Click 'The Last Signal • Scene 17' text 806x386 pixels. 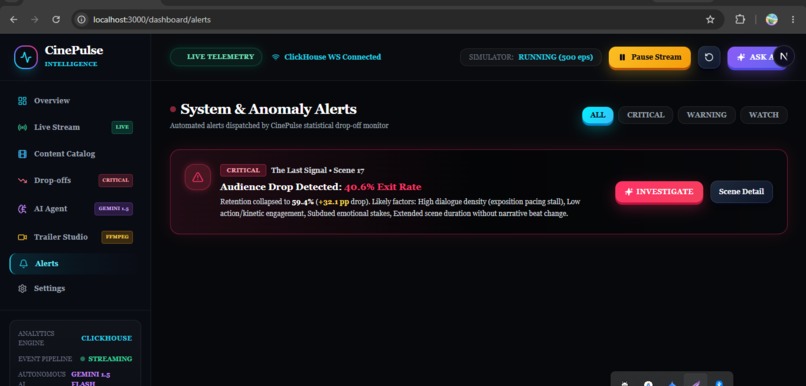318,170
